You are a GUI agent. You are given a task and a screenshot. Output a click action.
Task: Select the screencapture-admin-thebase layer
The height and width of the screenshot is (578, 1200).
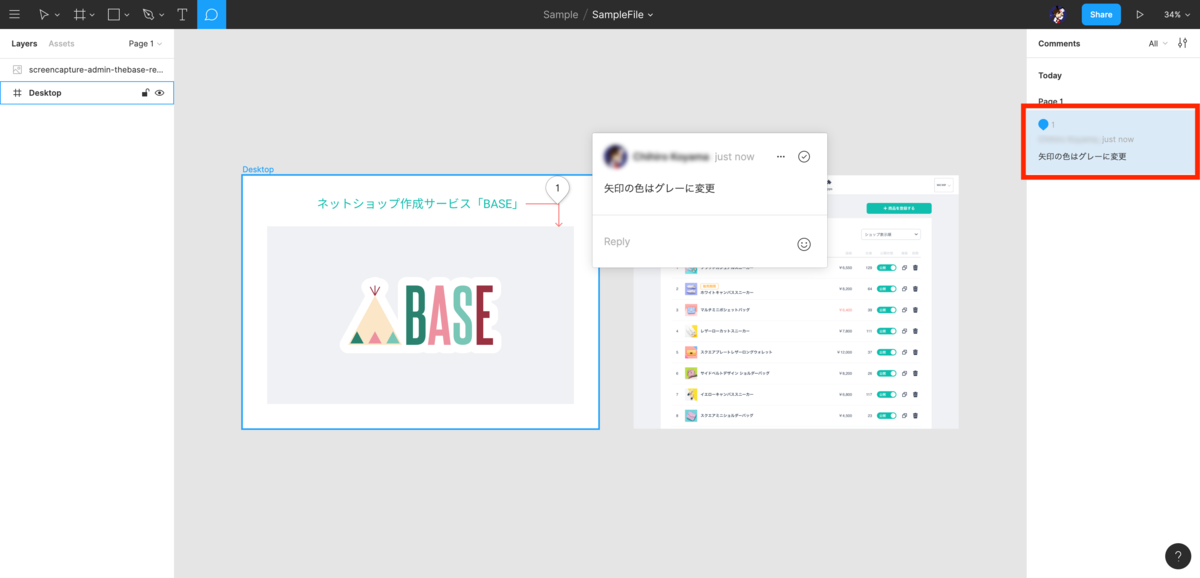click(x=87, y=70)
